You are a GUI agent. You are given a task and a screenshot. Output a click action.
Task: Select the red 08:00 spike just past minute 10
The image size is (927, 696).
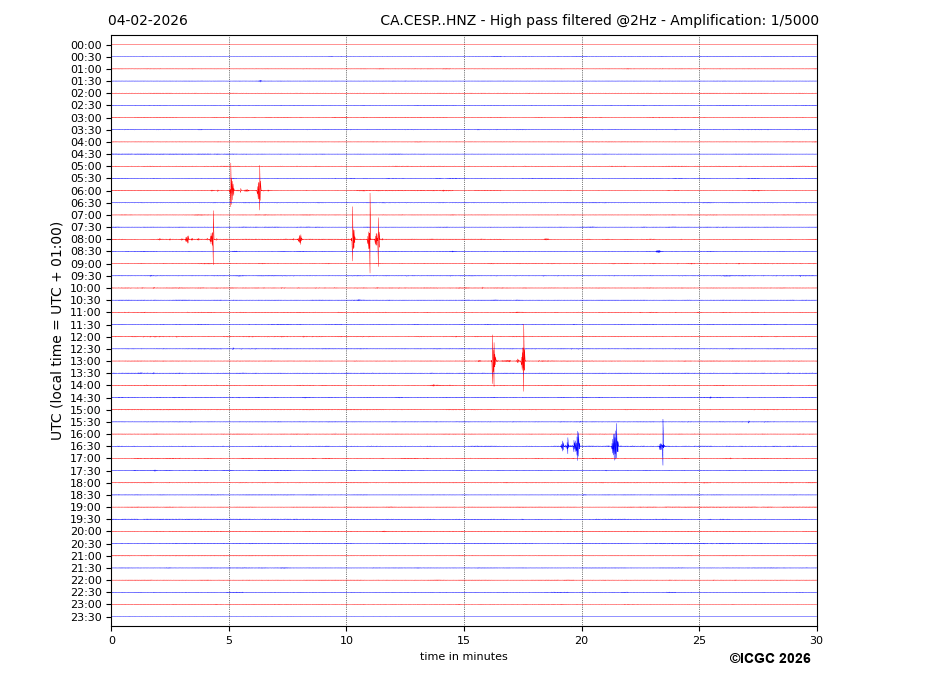pyautogui.click(x=353, y=239)
